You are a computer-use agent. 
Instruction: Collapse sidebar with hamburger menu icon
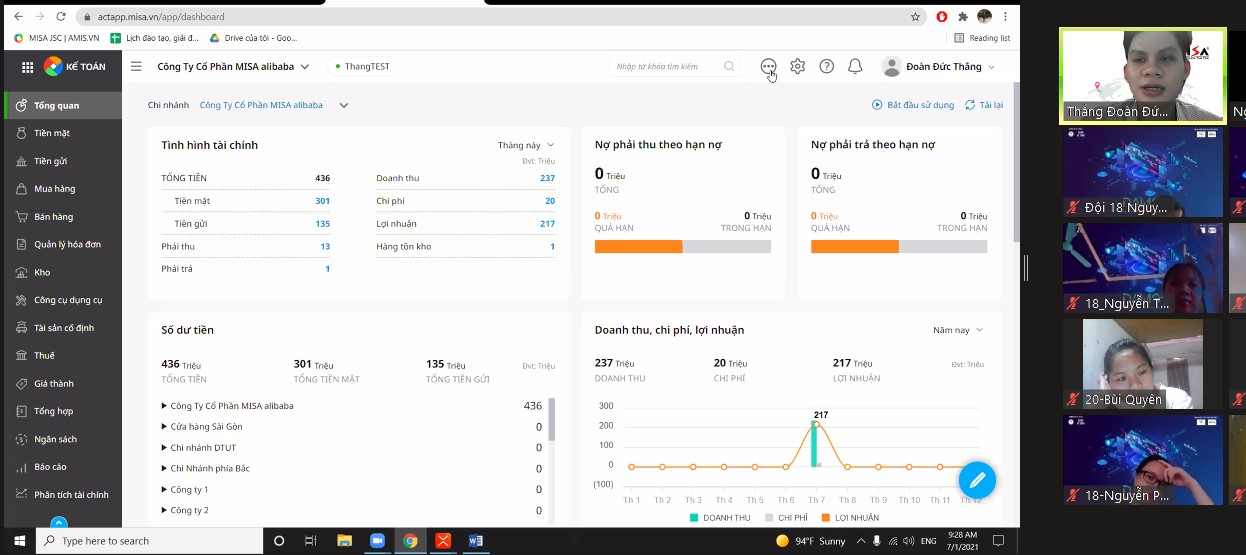click(x=136, y=67)
